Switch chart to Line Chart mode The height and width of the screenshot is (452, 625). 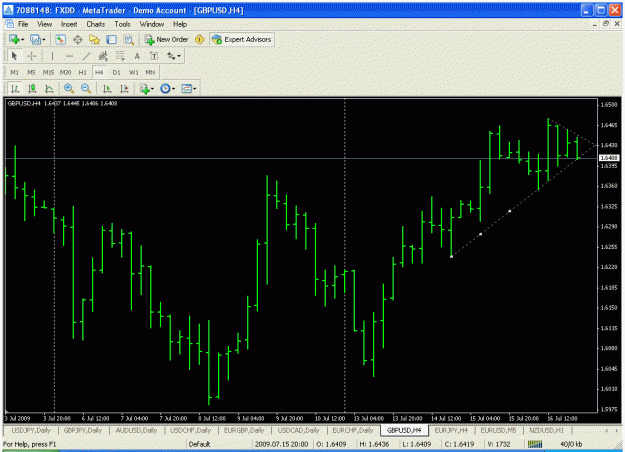pos(49,88)
